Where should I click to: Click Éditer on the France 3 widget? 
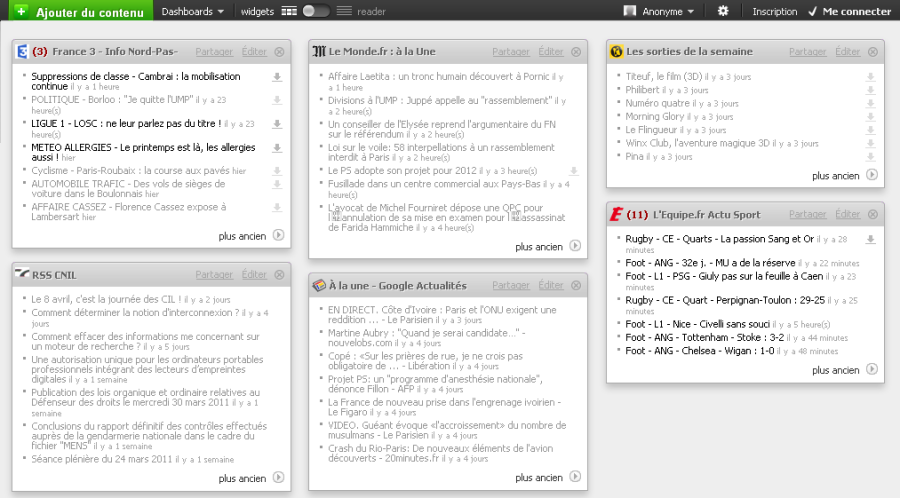coord(254,52)
